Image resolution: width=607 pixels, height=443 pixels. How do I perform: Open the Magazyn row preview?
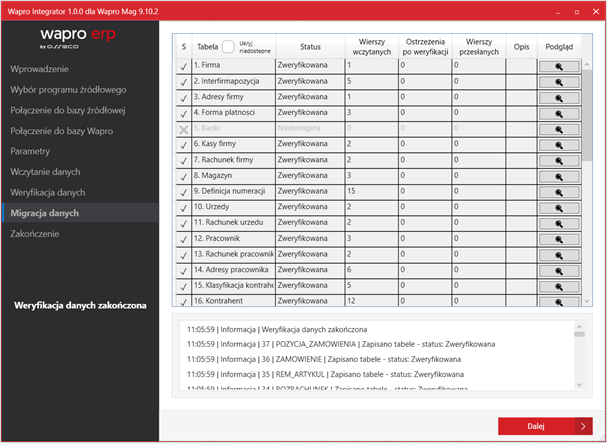[559, 176]
